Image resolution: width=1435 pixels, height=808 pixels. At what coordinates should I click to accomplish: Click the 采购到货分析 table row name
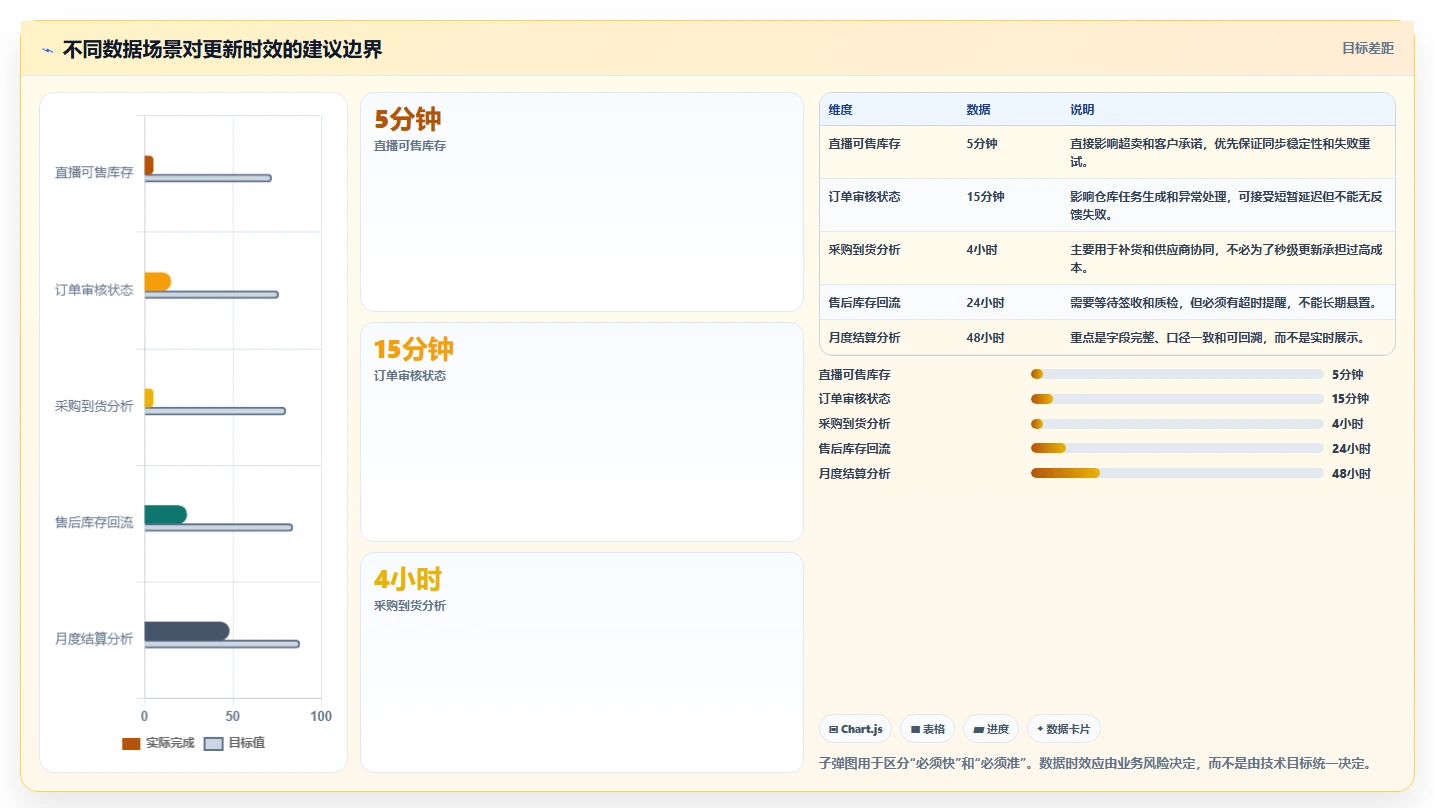[x=864, y=250]
